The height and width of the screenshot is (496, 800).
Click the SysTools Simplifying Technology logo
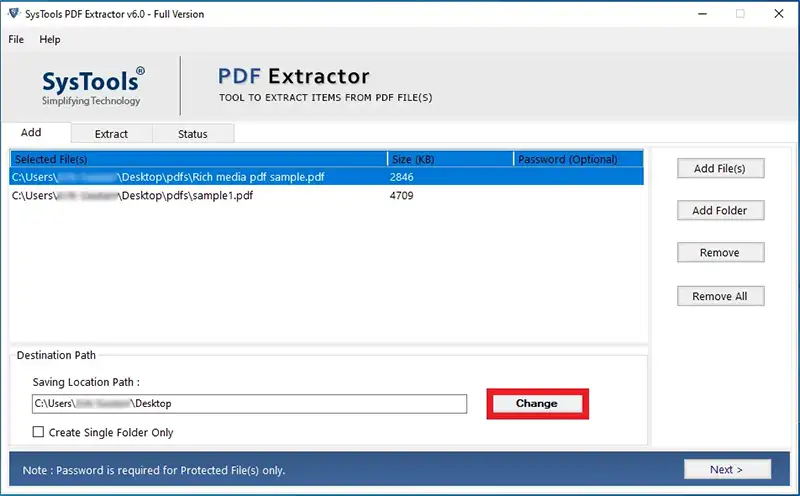[x=93, y=86]
